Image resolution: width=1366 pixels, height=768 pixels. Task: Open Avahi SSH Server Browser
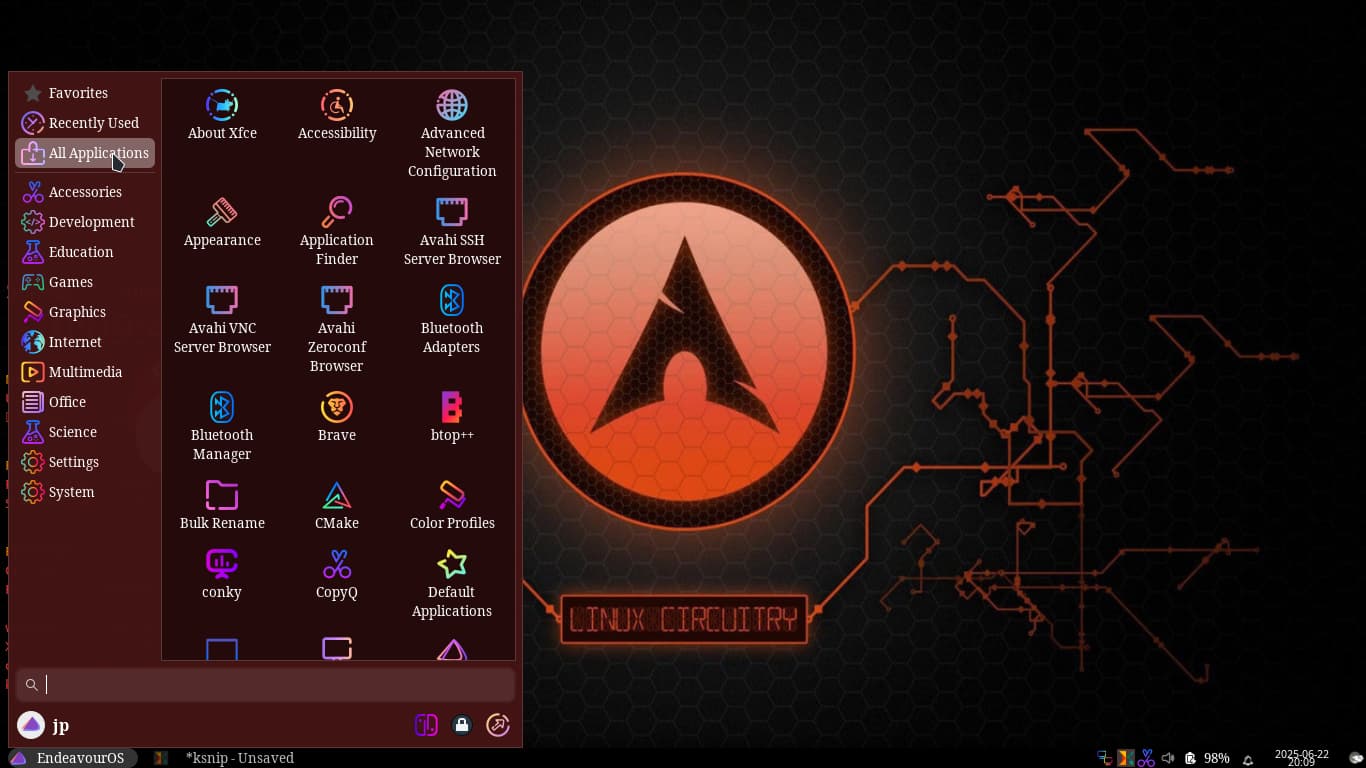[x=452, y=213]
